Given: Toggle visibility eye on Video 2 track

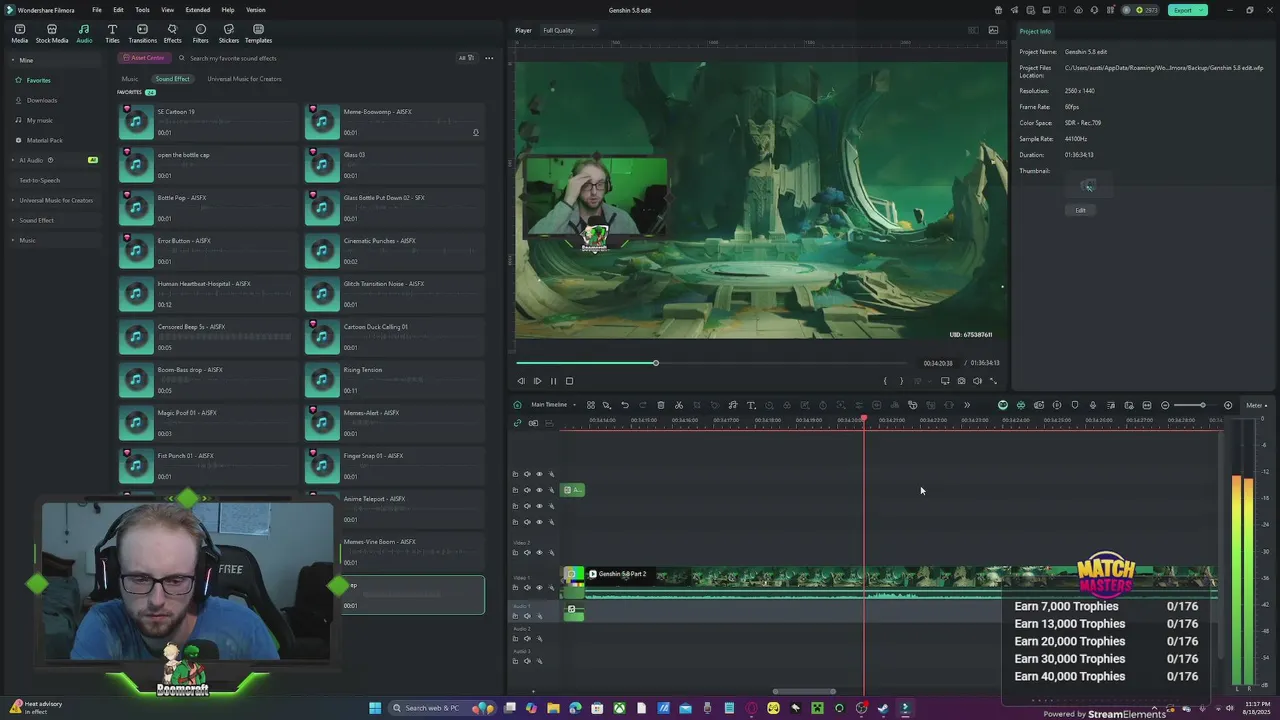Looking at the screenshot, I should coord(539,552).
